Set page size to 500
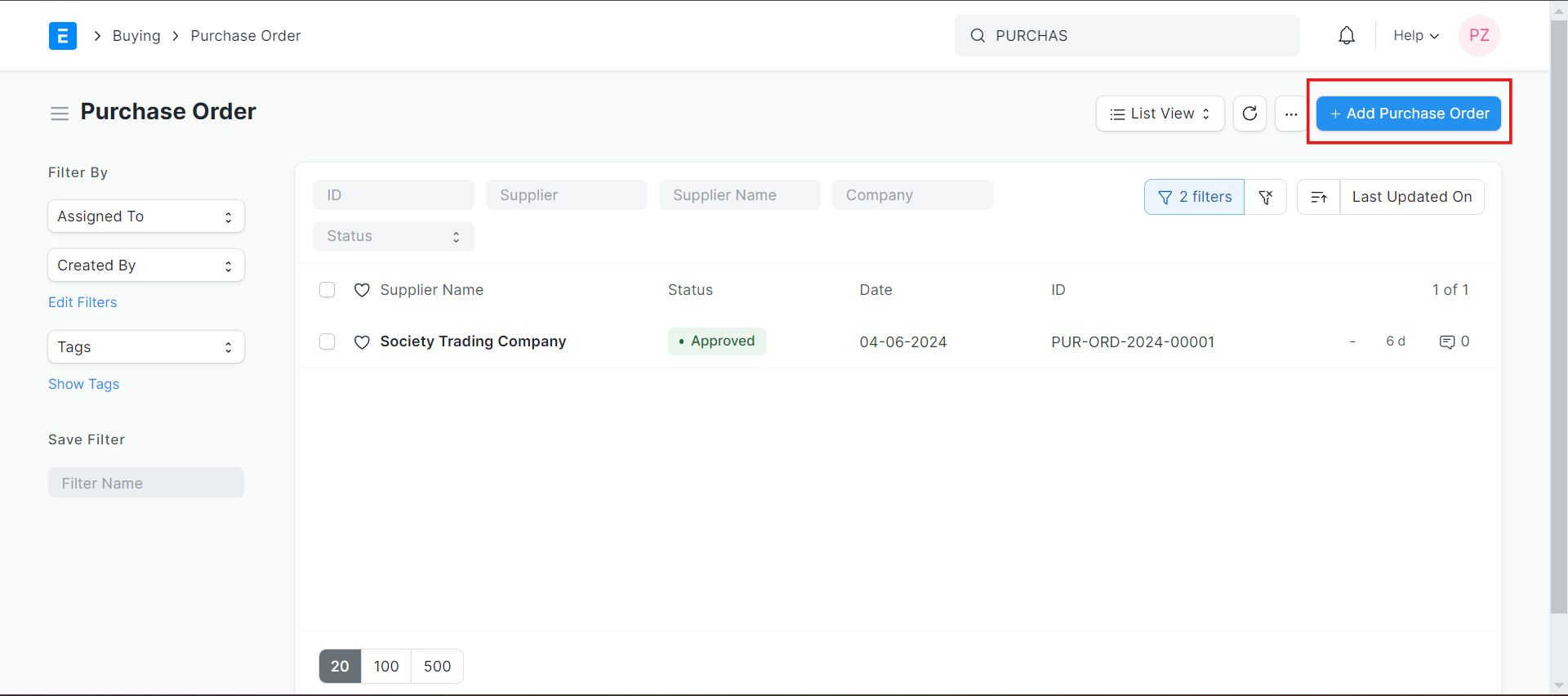 [437, 667]
